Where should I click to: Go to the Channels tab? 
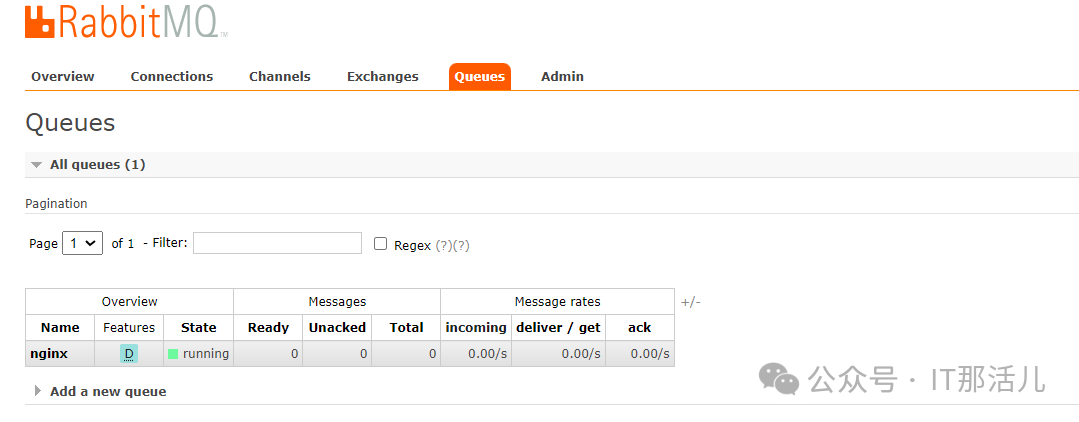[x=280, y=77]
